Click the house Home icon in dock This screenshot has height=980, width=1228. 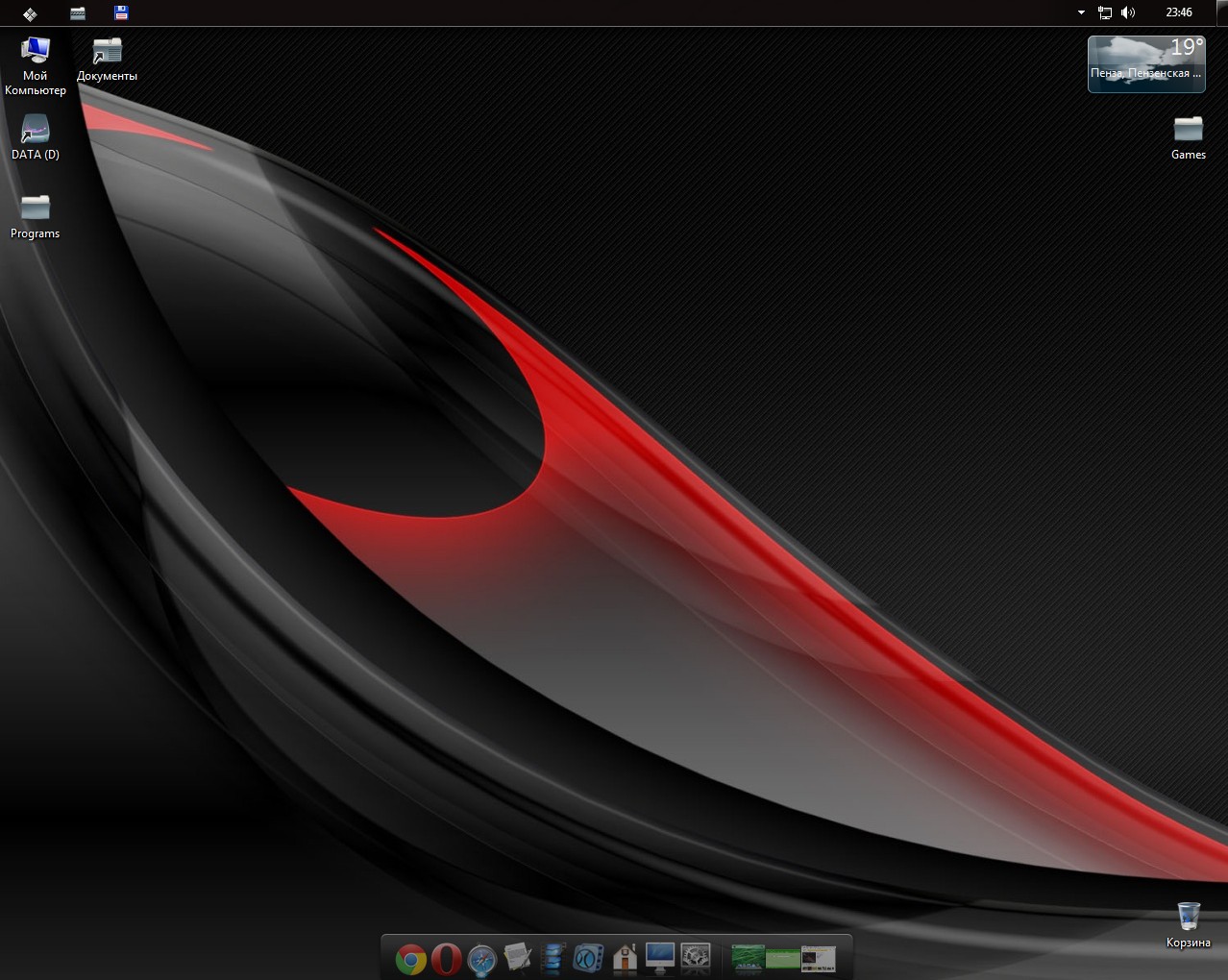tap(625, 957)
